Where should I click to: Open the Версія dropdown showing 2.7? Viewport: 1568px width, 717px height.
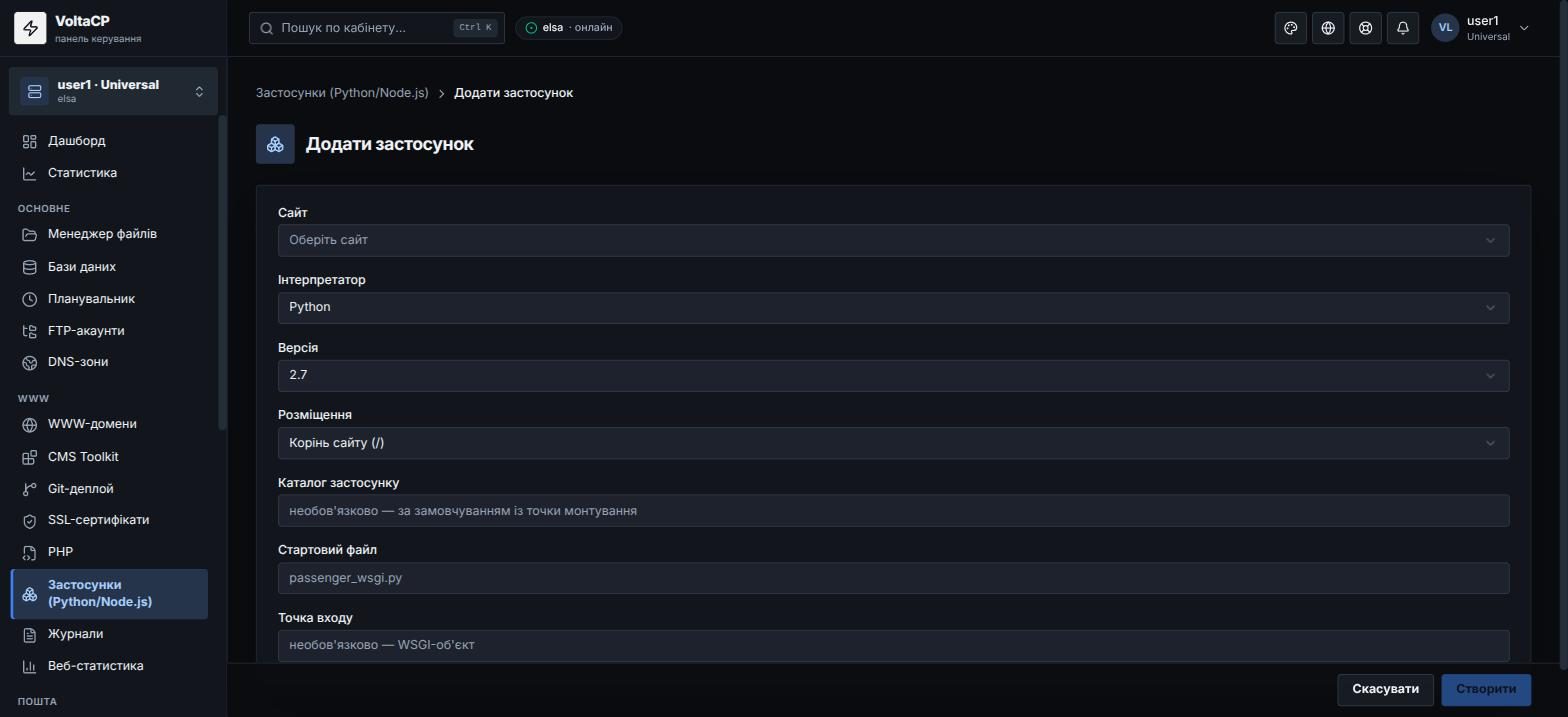point(893,375)
